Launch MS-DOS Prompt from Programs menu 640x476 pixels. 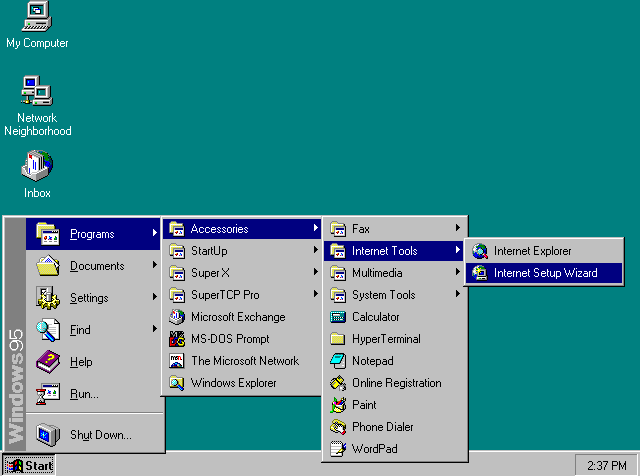[x=242, y=339]
